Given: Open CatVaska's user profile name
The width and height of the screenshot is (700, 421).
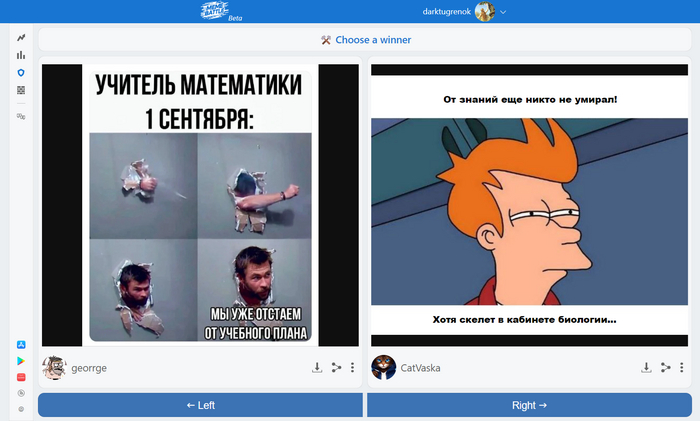Looking at the screenshot, I should (420, 368).
